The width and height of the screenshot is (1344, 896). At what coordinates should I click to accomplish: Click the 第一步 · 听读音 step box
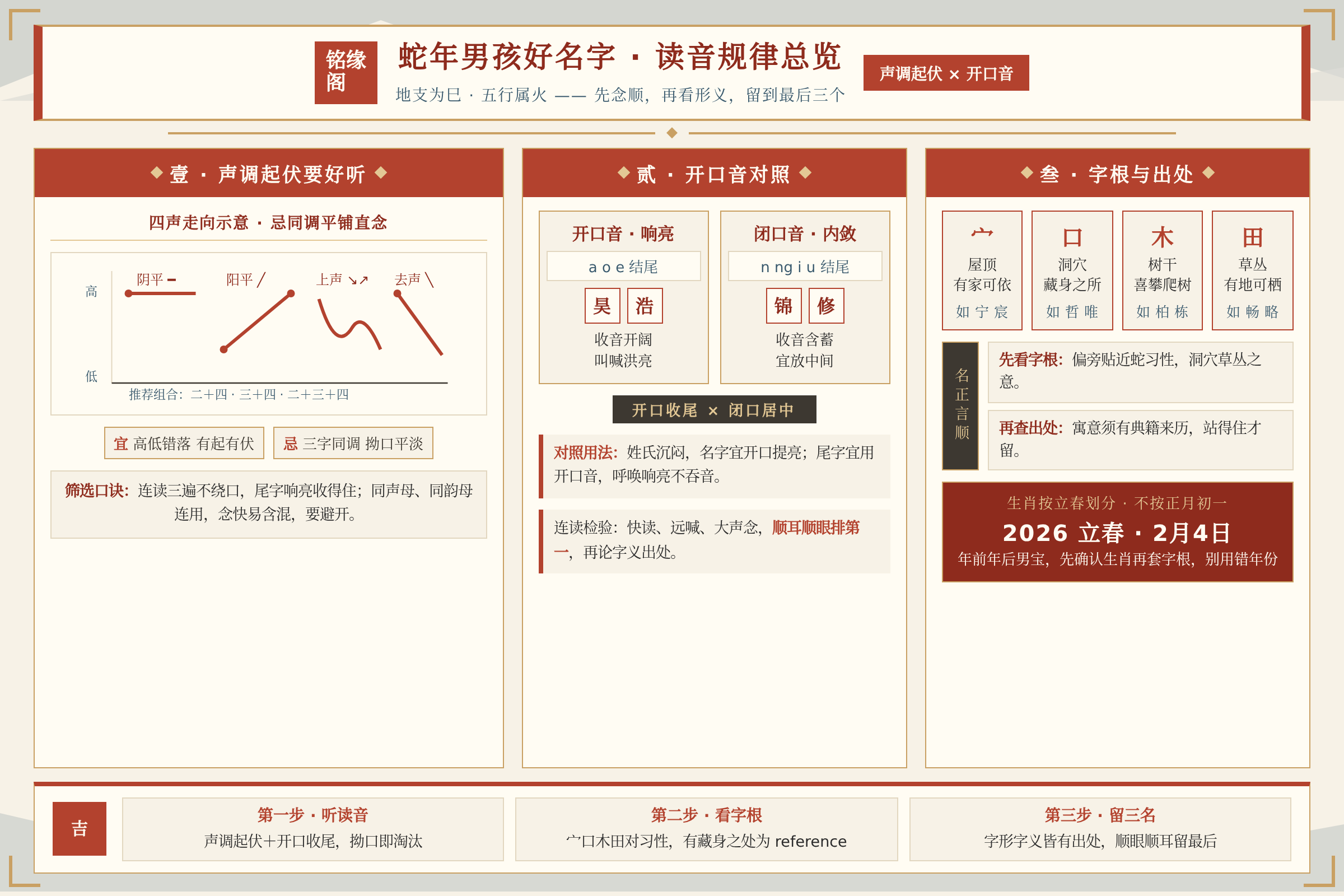(x=313, y=829)
